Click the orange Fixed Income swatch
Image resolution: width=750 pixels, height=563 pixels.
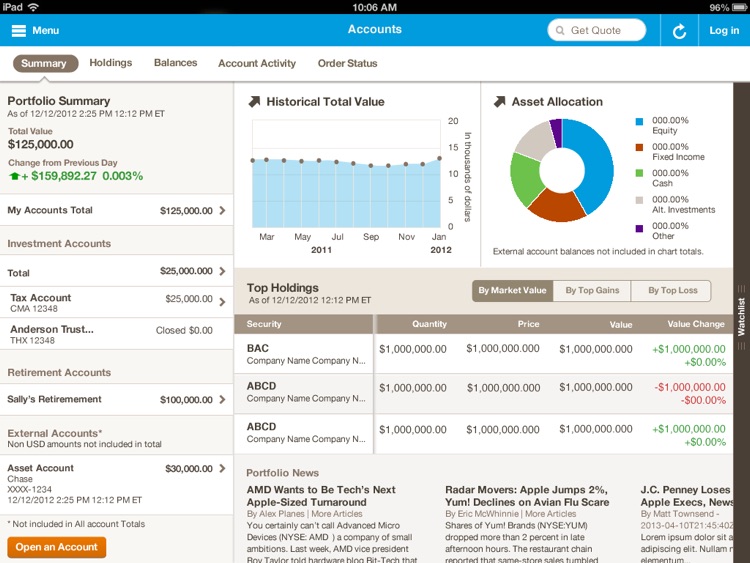click(639, 147)
